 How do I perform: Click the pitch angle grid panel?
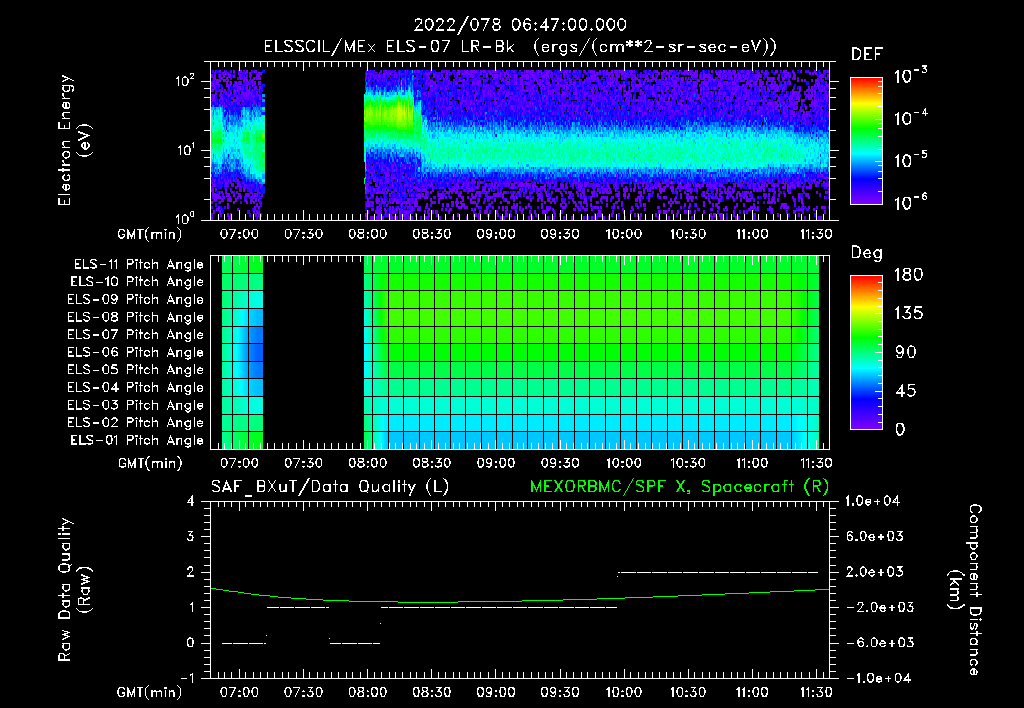click(520, 352)
